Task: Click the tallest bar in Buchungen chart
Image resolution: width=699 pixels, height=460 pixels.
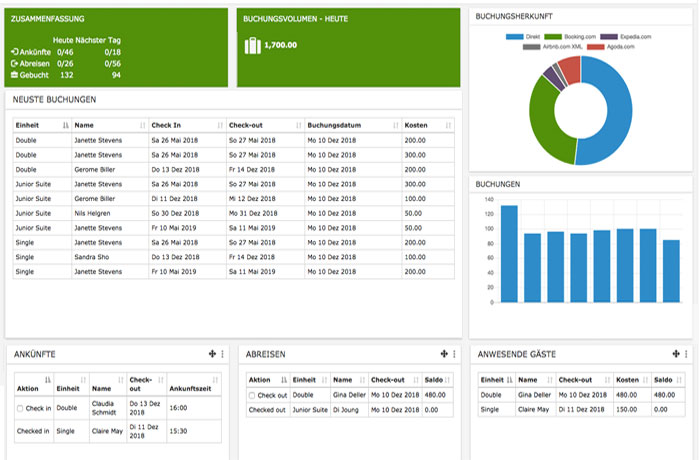Action: click(x=509, y=254)
